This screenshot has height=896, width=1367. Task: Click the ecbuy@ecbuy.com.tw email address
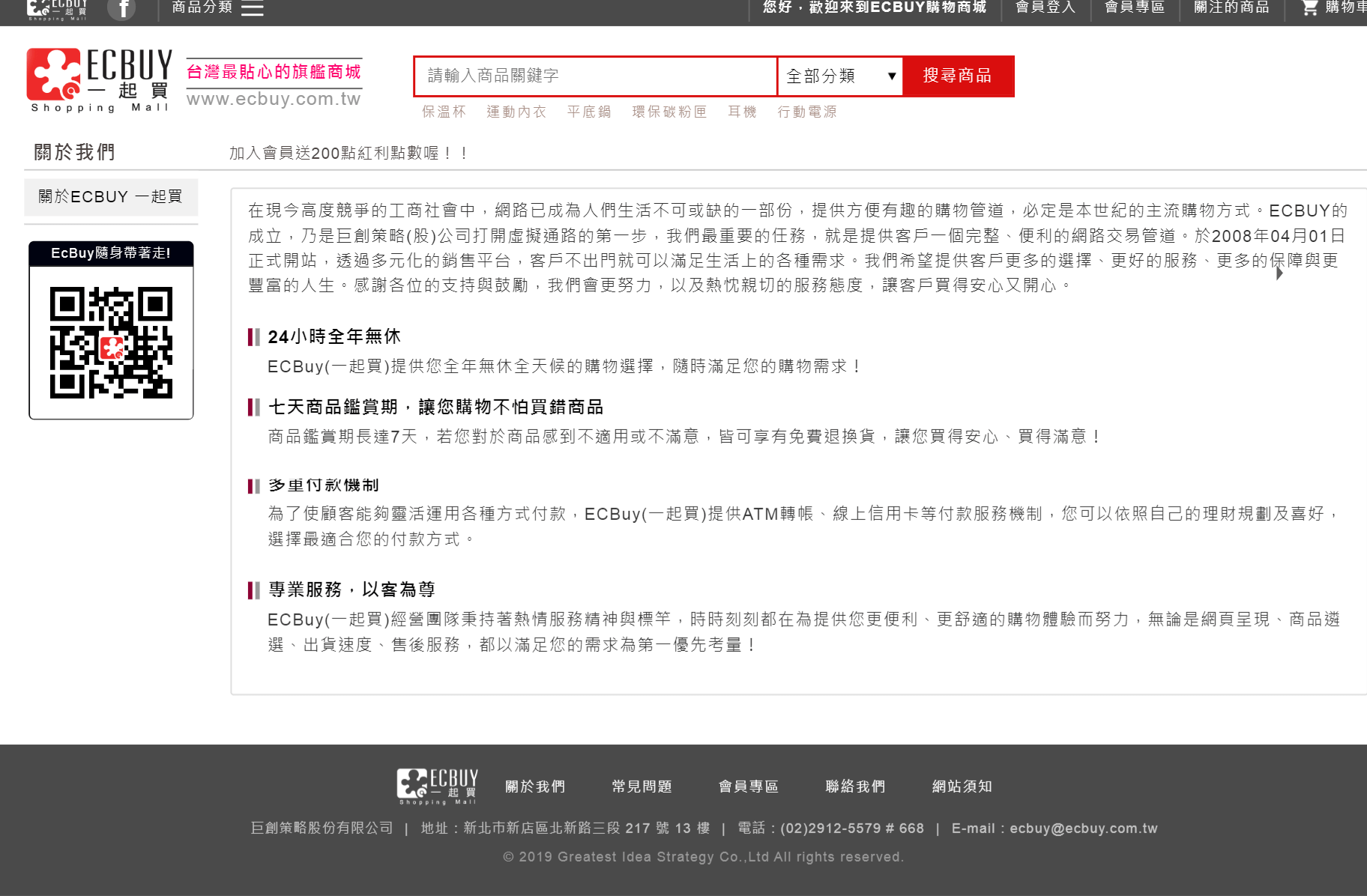[1084, 829]
